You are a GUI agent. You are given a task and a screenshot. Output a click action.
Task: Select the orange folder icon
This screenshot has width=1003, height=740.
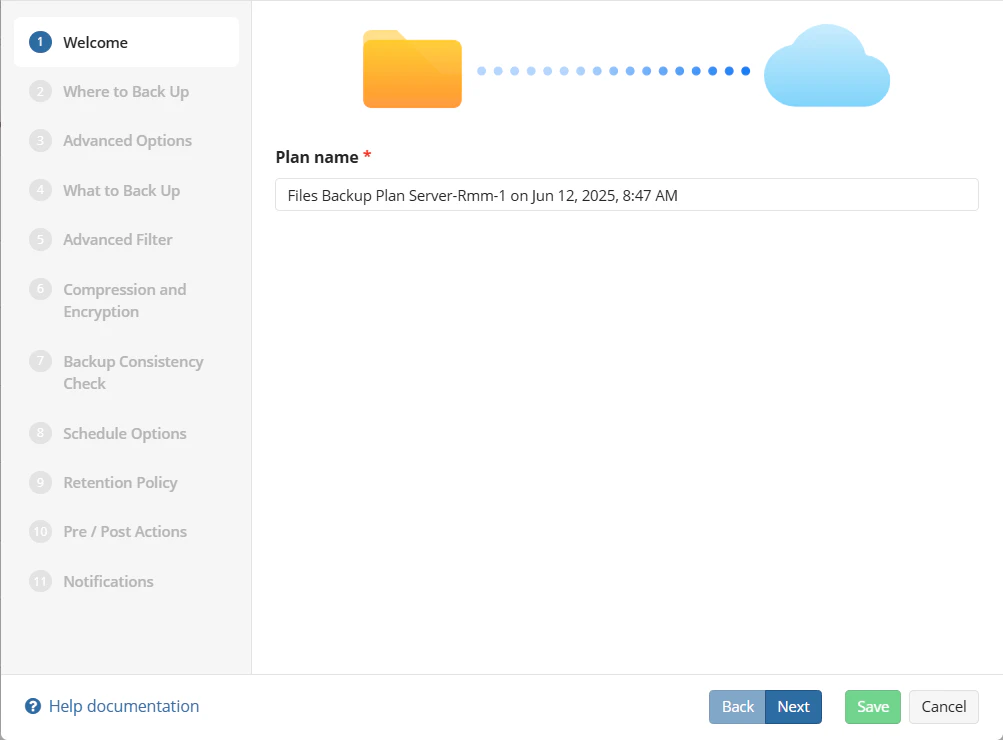[x=411, y=68]
